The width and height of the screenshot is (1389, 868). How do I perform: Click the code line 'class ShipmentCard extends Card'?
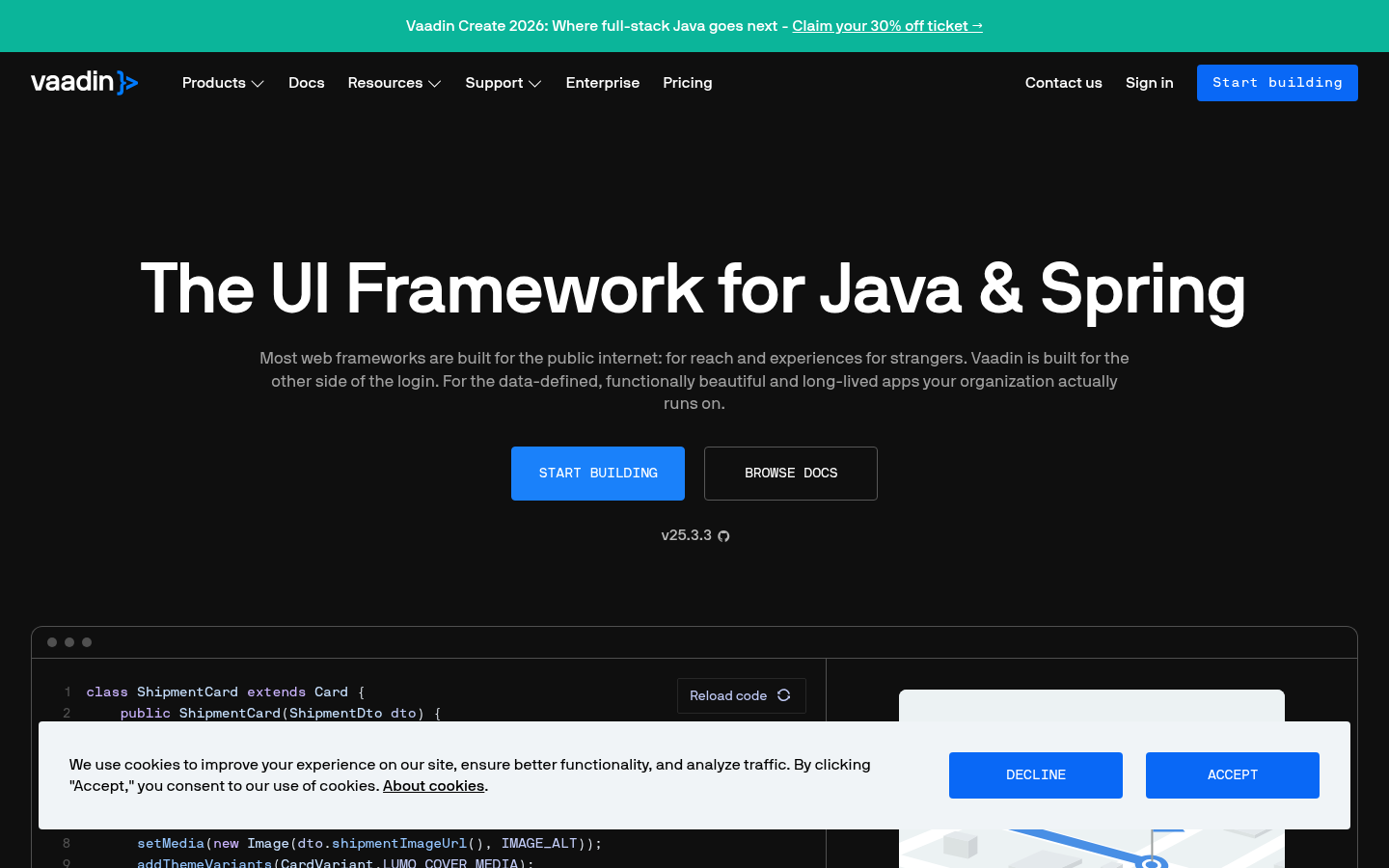tap(226, 692)
